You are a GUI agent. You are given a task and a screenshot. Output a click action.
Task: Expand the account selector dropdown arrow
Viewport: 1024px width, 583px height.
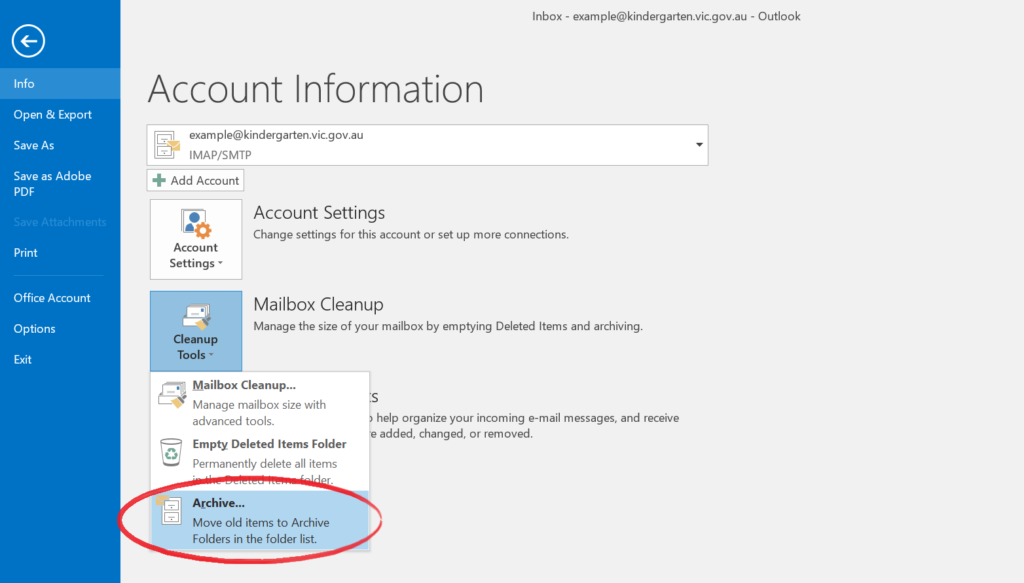tap(699, 145)
